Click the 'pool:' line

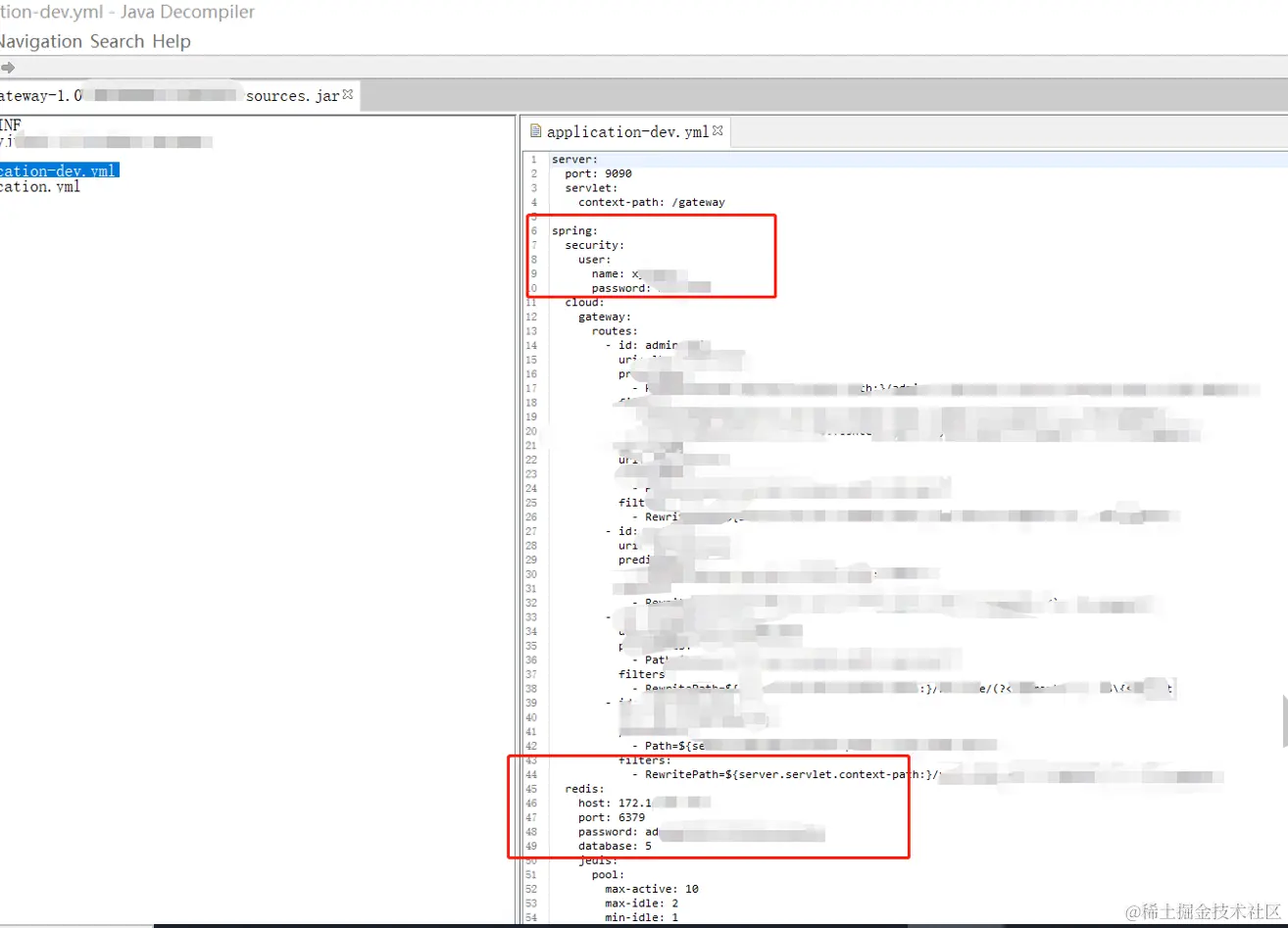(608, 874)
